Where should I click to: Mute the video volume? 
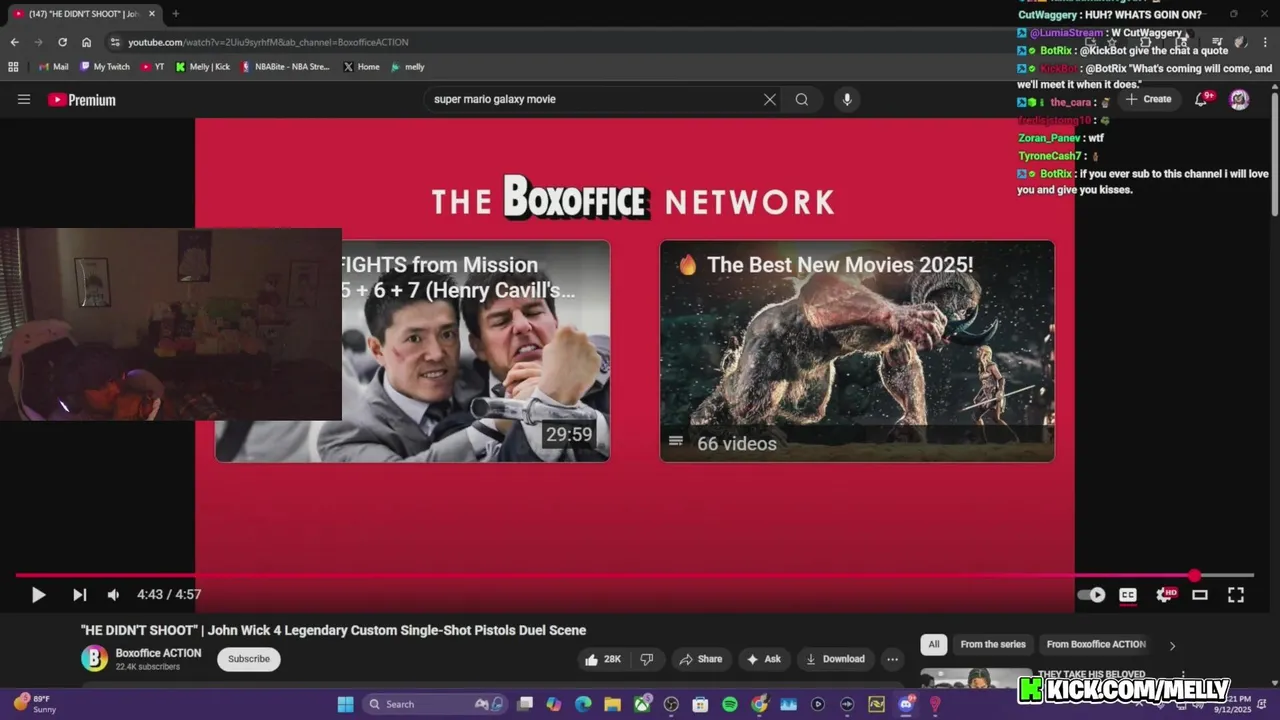click(x=113, y=595)
